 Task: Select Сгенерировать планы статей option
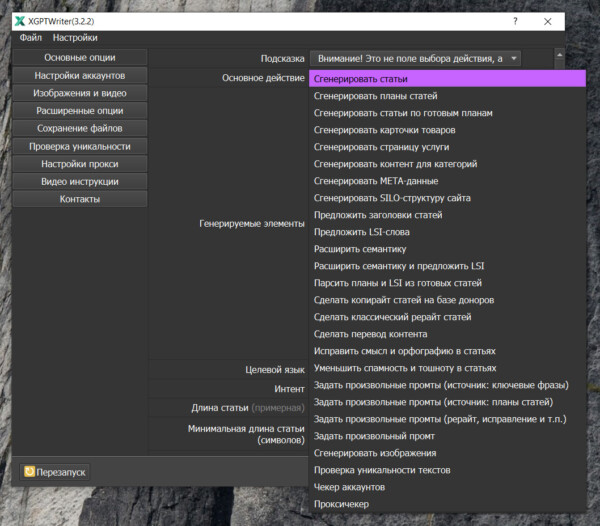447,96
